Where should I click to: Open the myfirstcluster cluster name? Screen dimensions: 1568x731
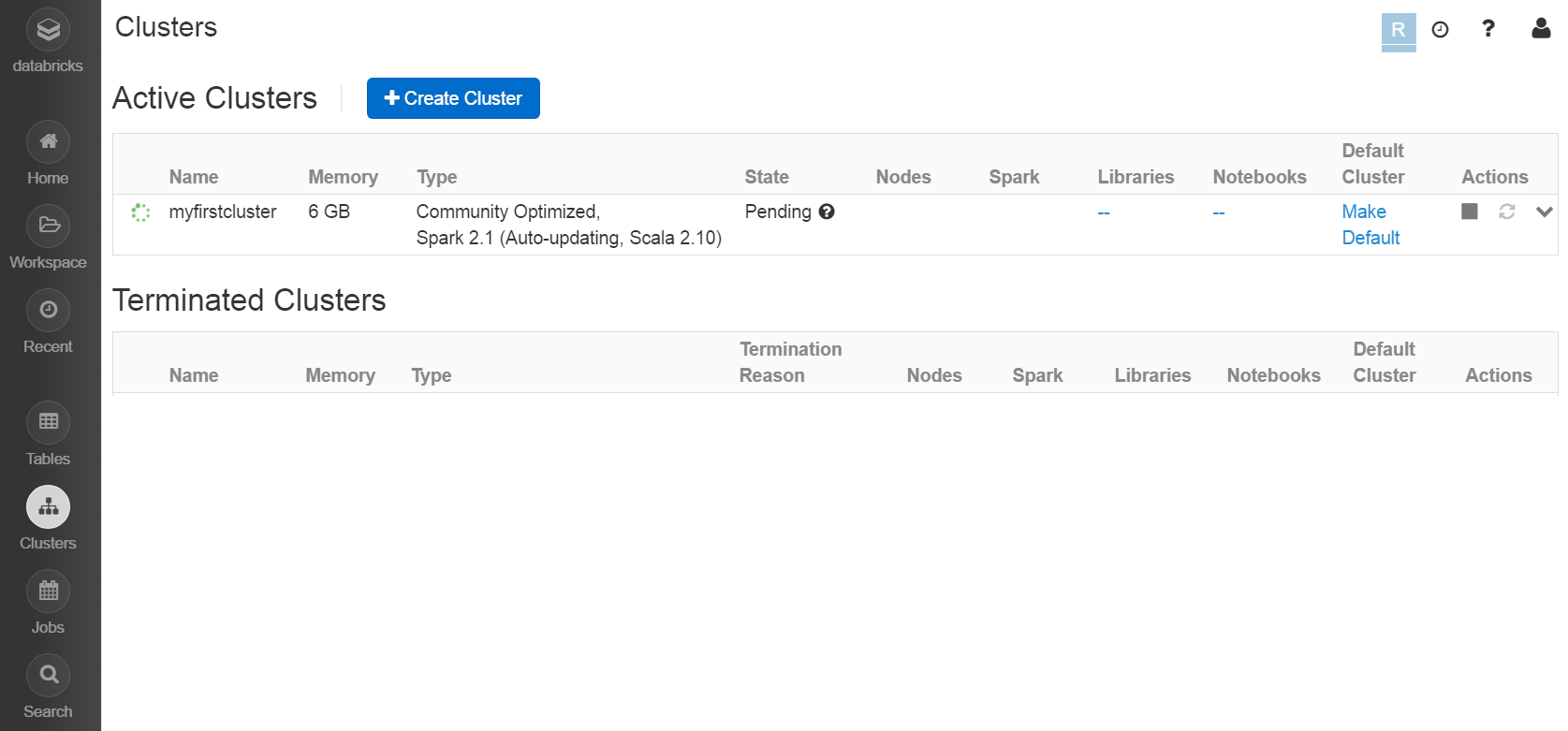point(223,212)
